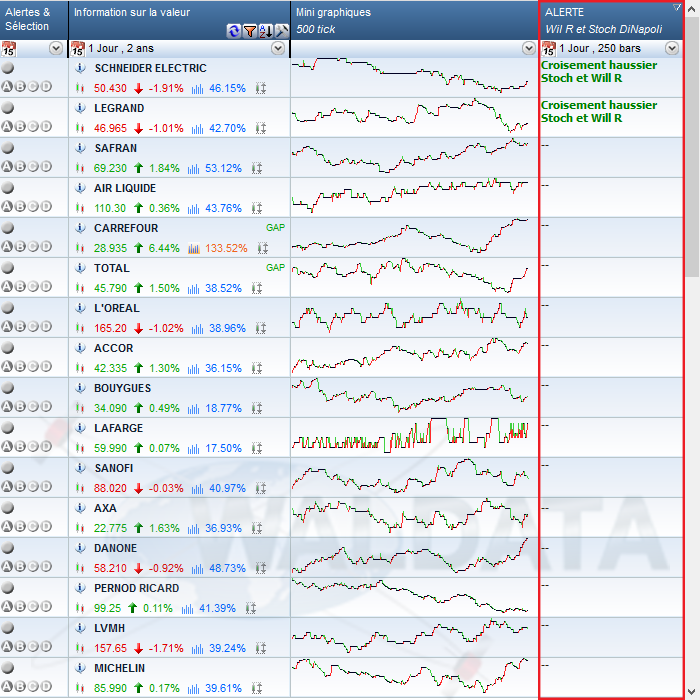Click BOUYGUES volume value 18.77%
This screenshot has height=700, width=700.
pos(223,408)
